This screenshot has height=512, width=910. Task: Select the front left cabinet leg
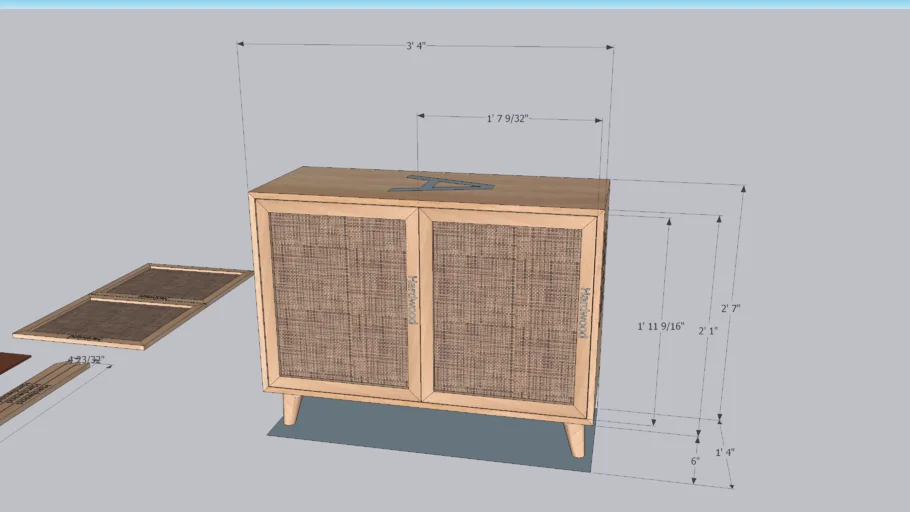pyautogui.click(x=291, y=407)
